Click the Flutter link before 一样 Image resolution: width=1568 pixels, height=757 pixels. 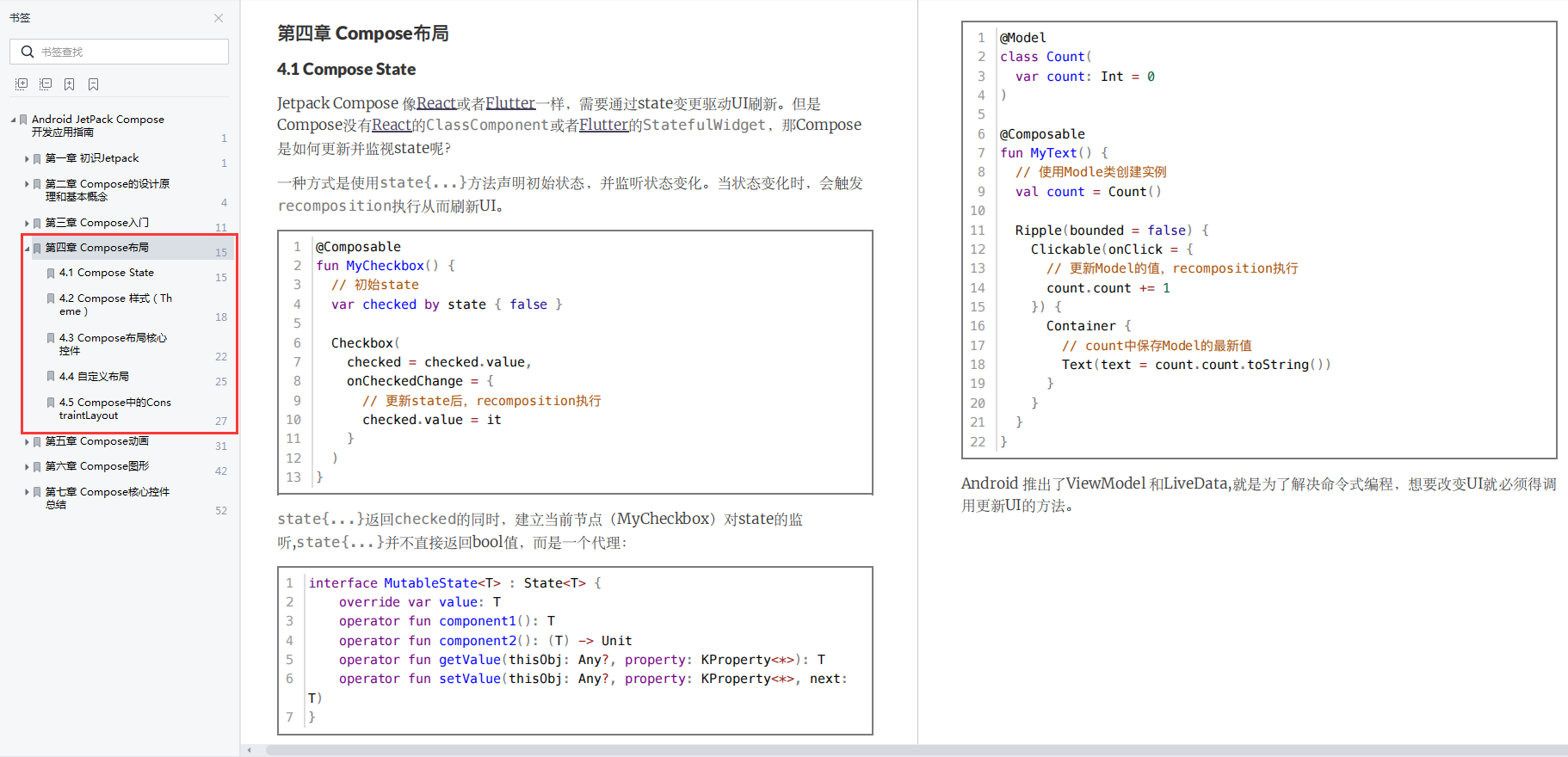tap(510, 103)
